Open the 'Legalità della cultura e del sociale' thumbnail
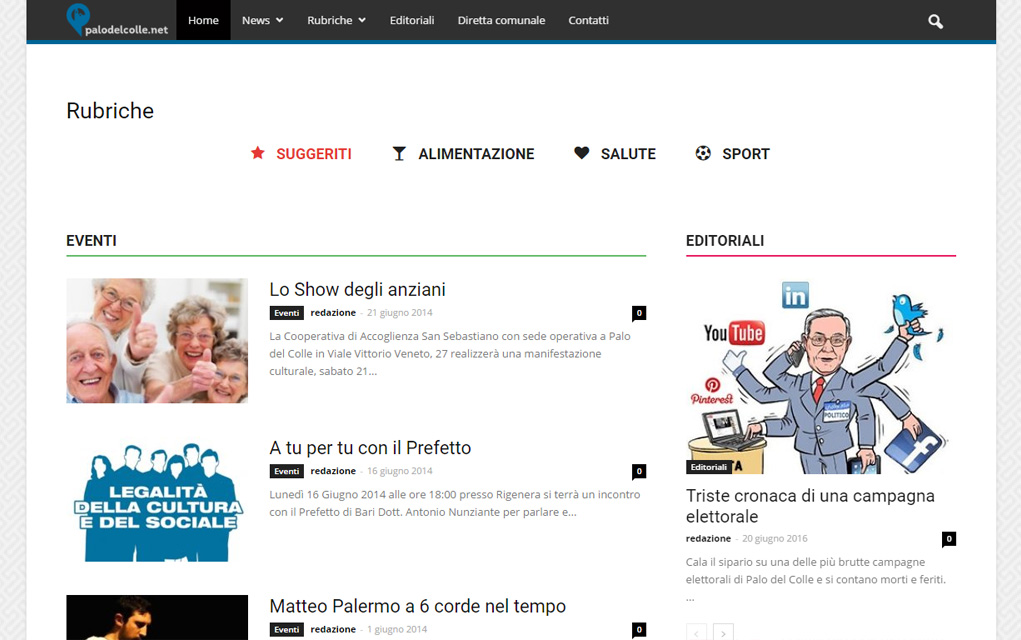 tap(157, 499)
